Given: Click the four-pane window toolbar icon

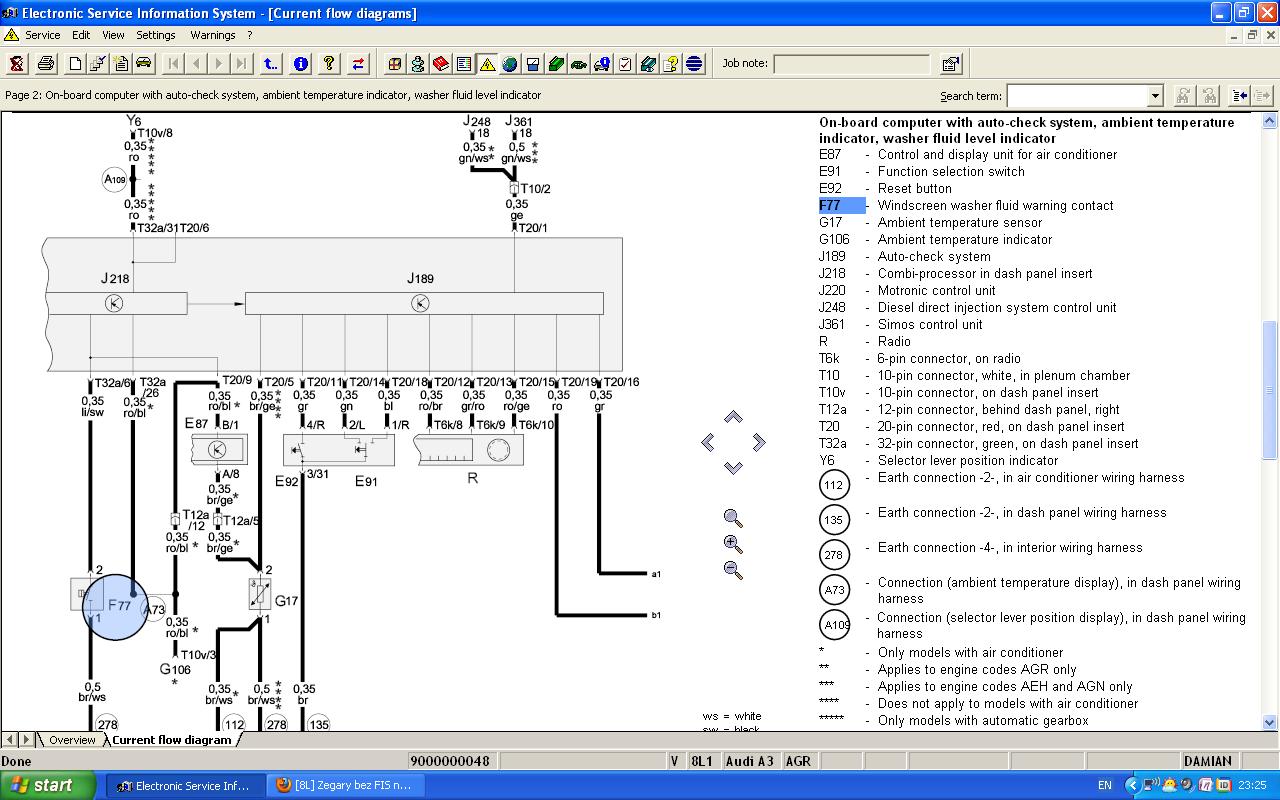Looking at the screenshot, I should click(395, 64).
